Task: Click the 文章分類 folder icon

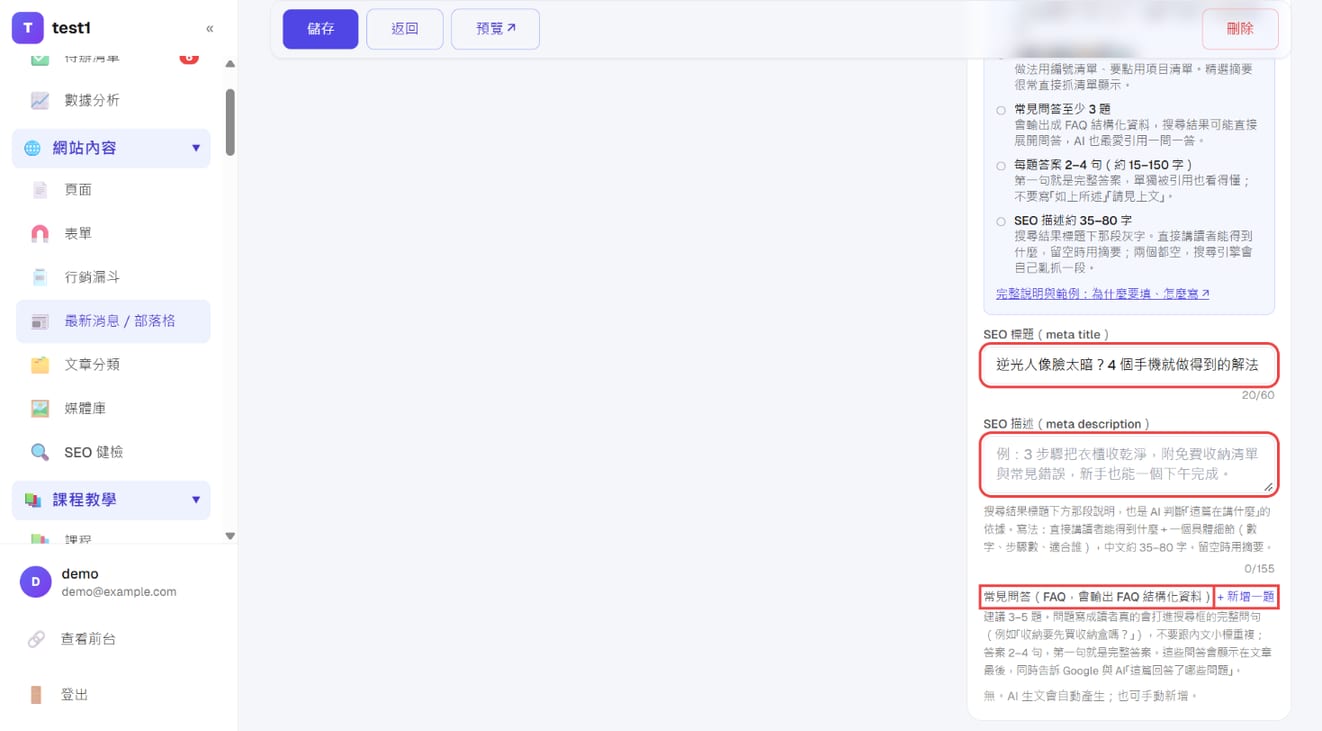Action: (40, 365)
